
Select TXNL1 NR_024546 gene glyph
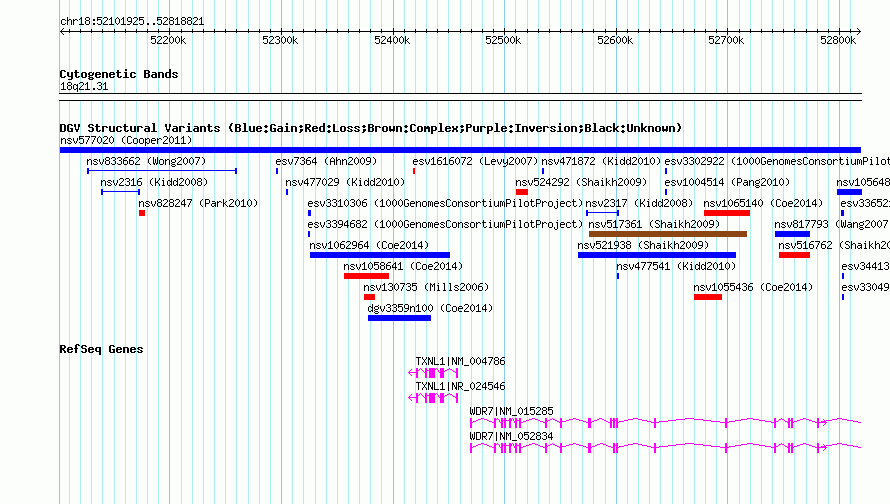[433, 398]
